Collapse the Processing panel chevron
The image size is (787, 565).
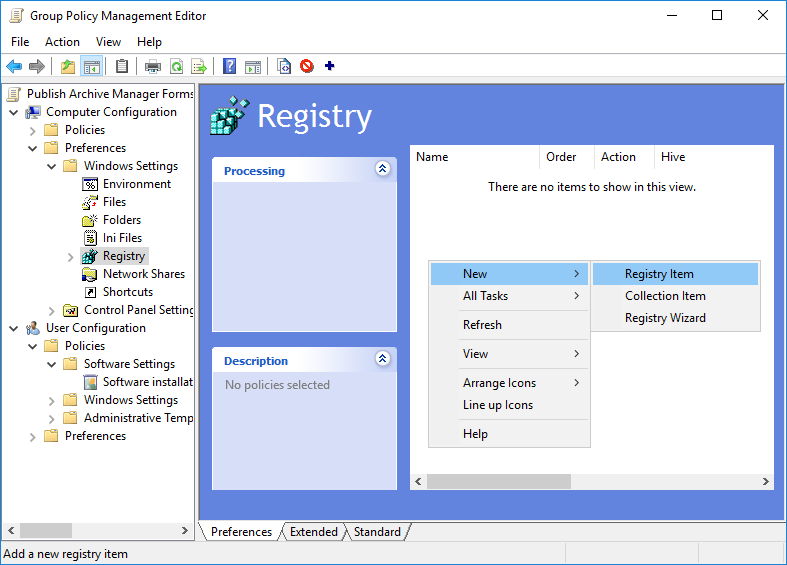(x=382, y=169)
